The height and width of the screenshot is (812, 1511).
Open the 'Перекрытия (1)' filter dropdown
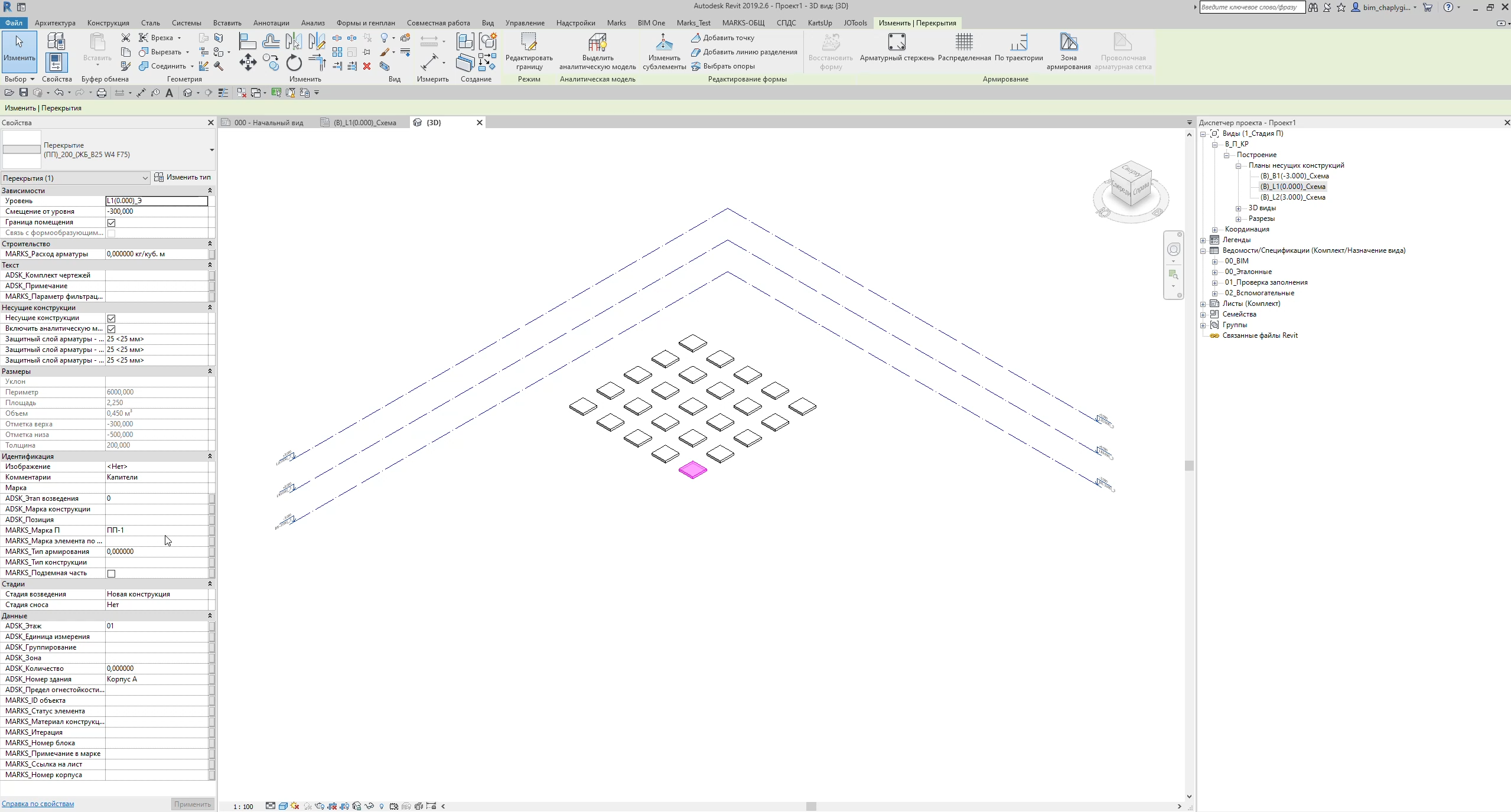75,178
